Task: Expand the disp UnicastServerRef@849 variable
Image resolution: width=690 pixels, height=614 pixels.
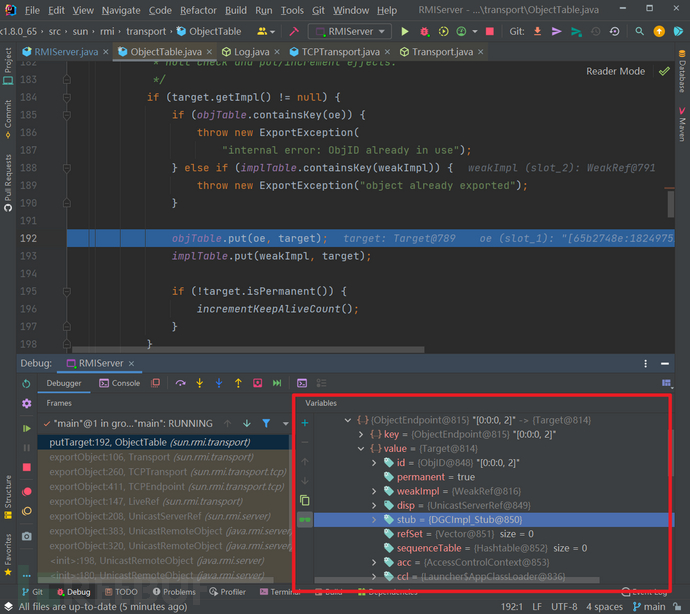Action: coord(374,505)
